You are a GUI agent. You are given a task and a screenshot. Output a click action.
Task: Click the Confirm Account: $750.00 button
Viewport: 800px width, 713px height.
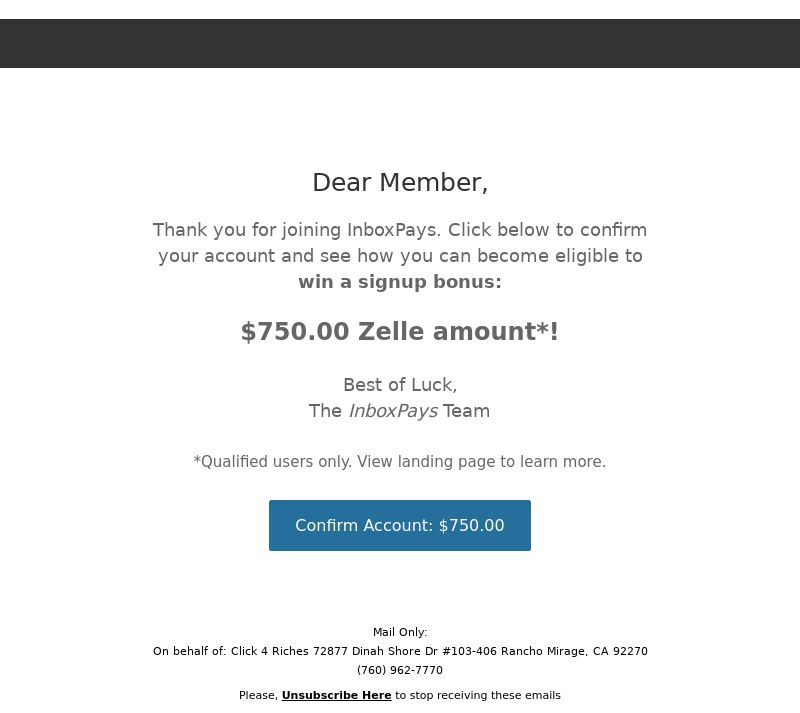(399, 525)
